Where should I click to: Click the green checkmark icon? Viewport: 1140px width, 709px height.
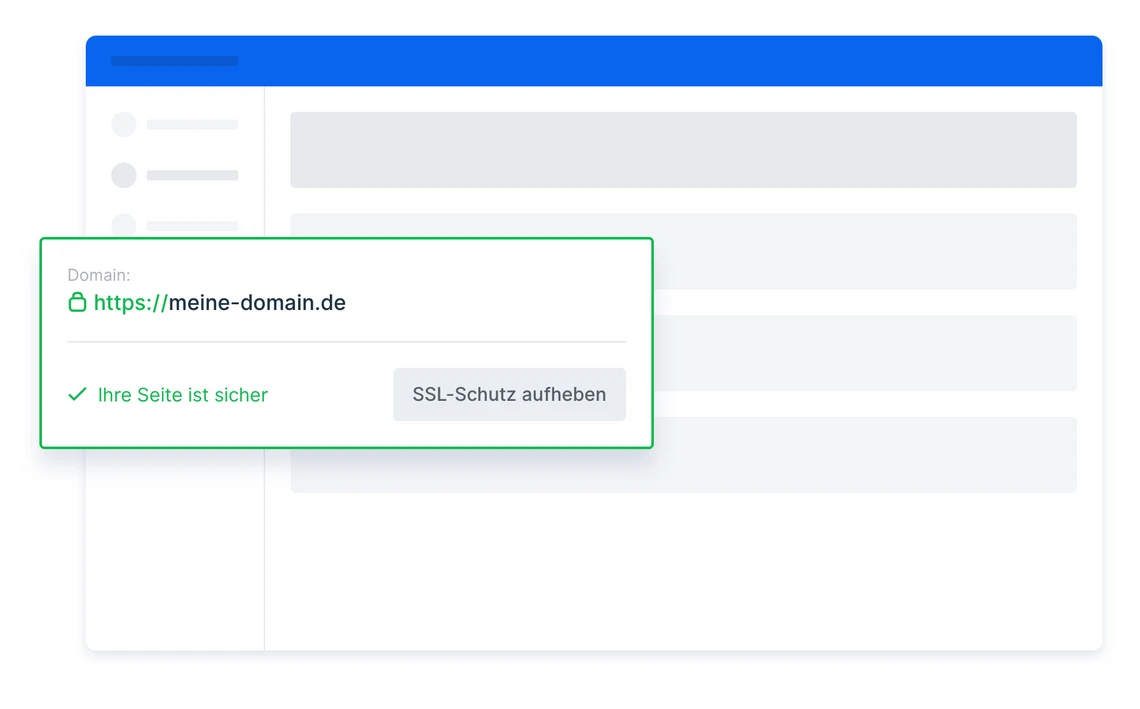coord(77,395)
